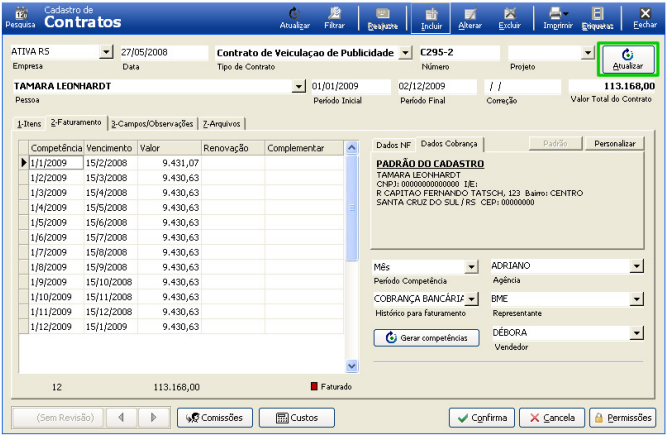Expand the Empresa dropdown
This screenshot has width=668, height=437.
point(107,52)
